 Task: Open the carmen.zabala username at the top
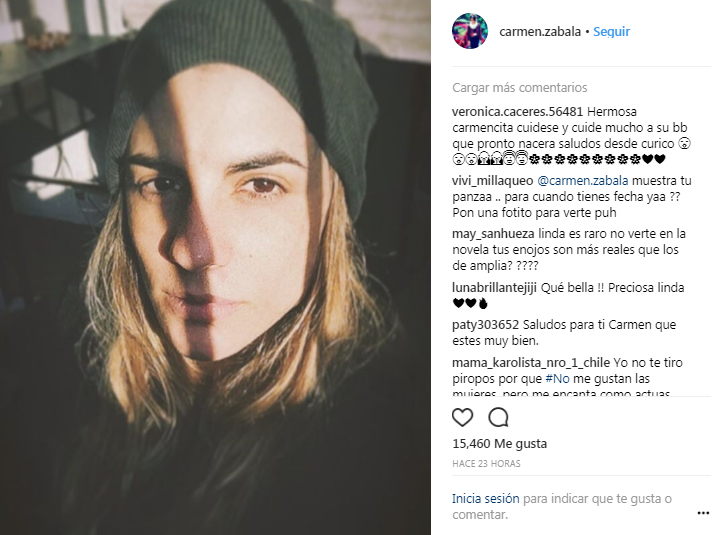540,31
